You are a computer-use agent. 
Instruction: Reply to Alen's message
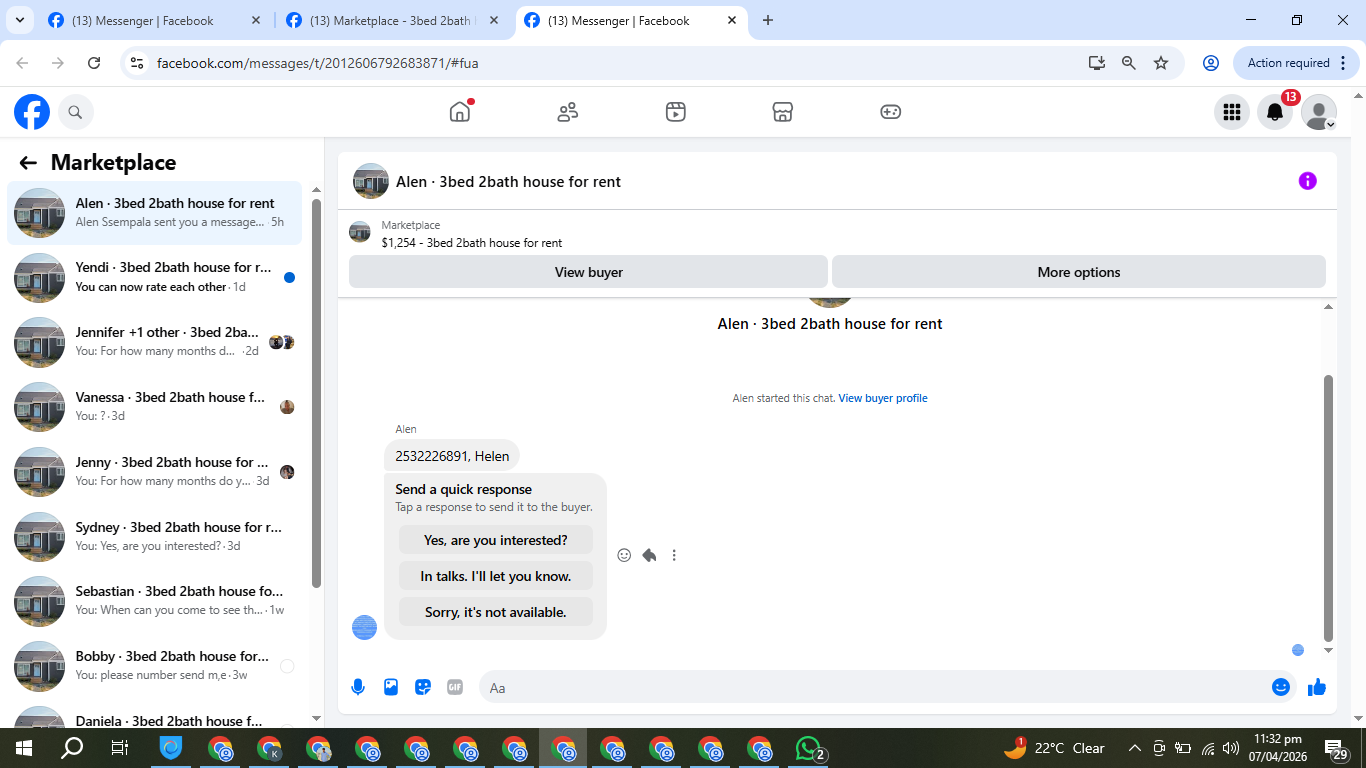point(649,555)
